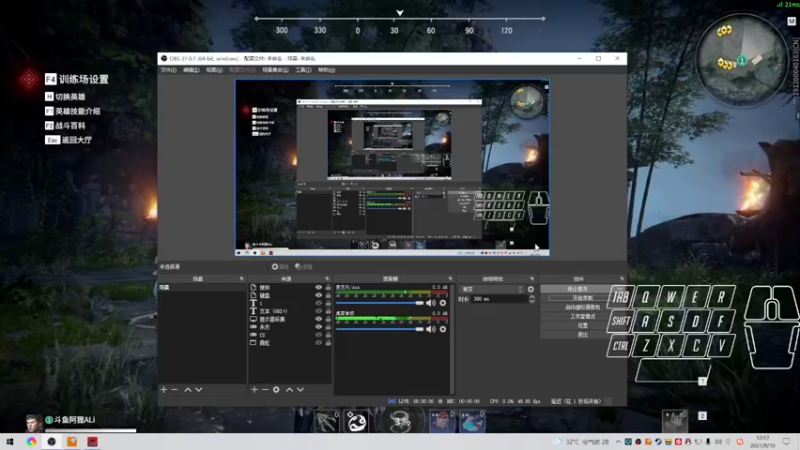800x450 pixels.
Task: Open the 工具 (Tools) menu
Action: (x=304, y=70)
